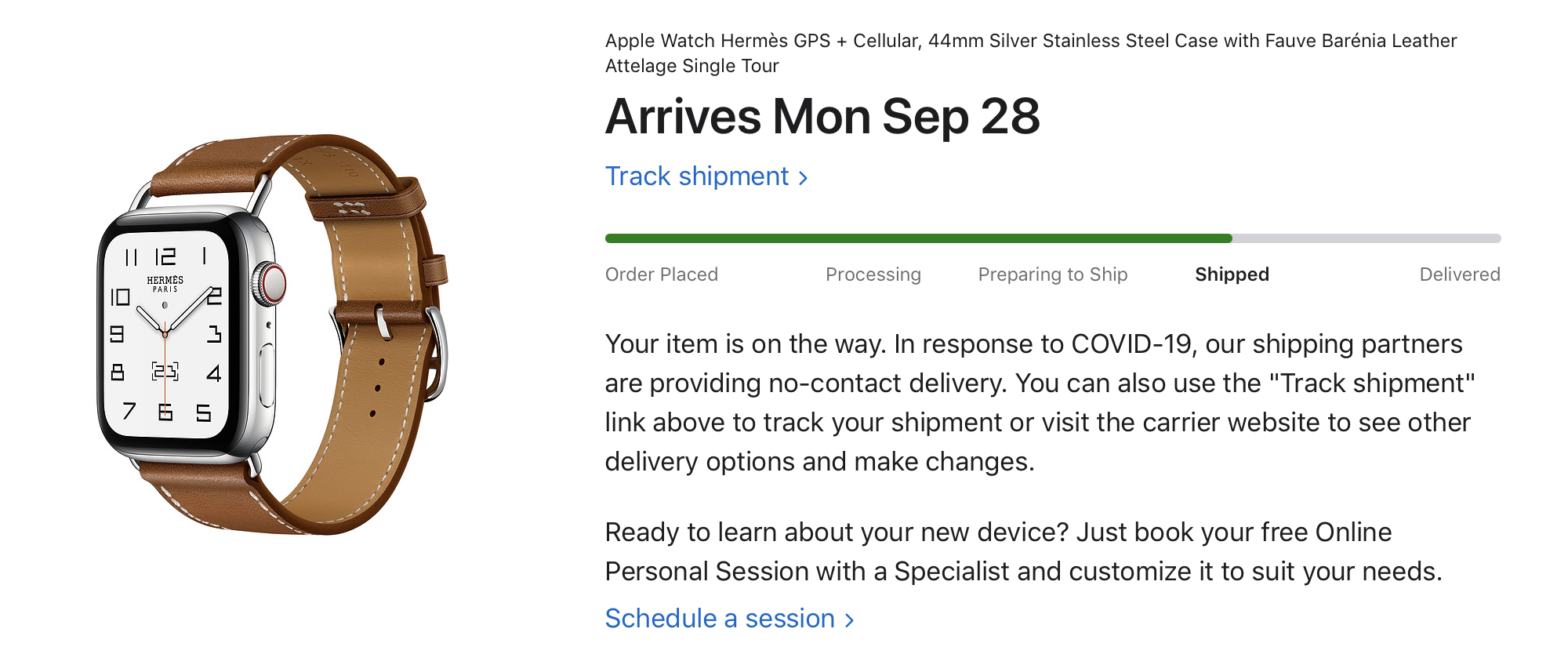Click the chevron beside Schedule a session

tap(849, 620)
